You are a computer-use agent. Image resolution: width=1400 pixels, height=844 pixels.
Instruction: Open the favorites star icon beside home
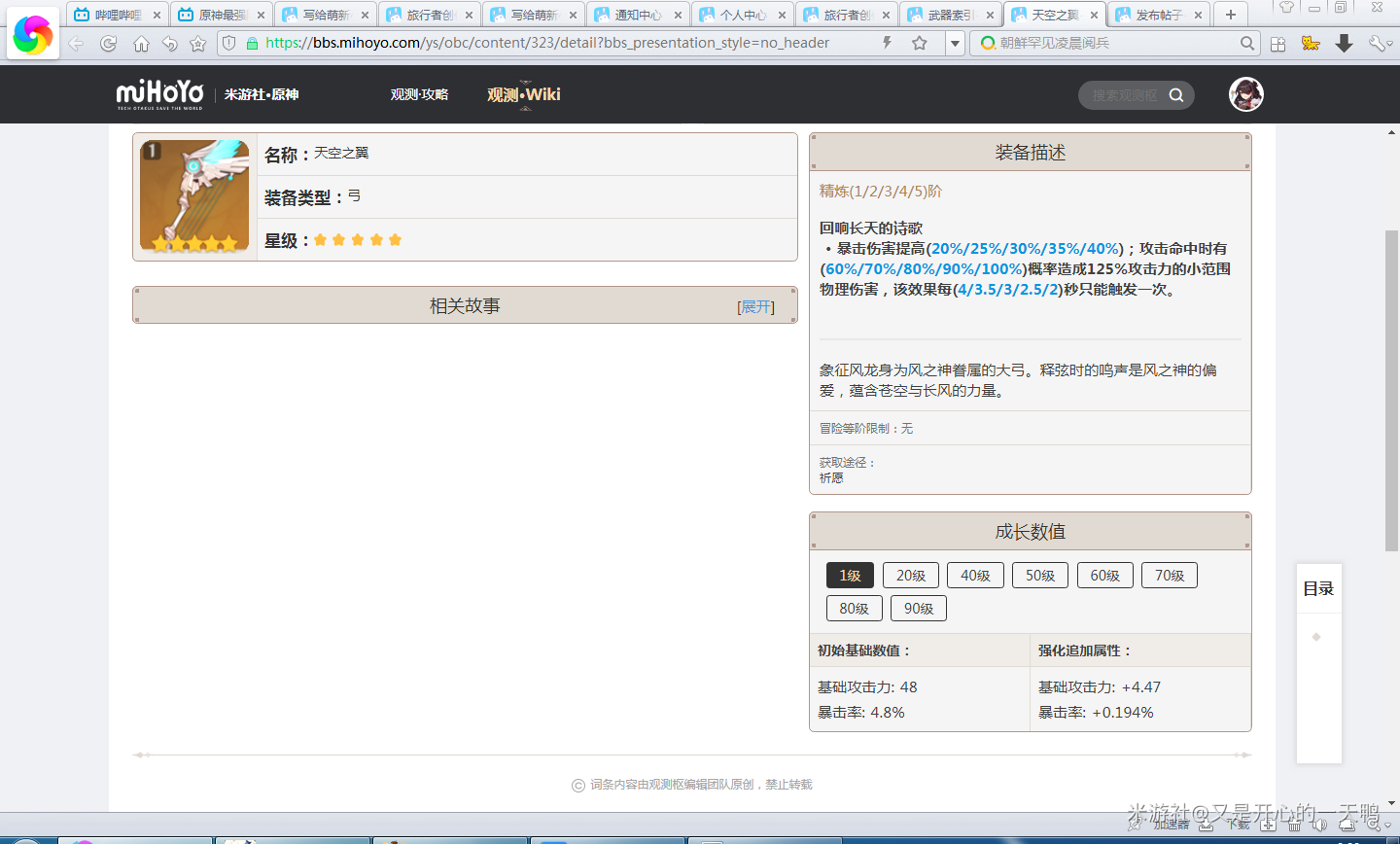(198, 44)
